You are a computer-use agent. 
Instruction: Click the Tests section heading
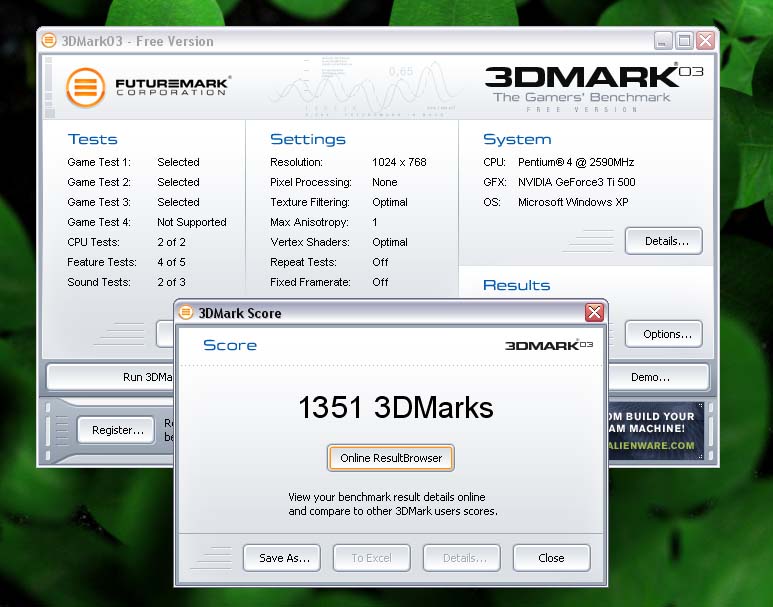[93, 139]
